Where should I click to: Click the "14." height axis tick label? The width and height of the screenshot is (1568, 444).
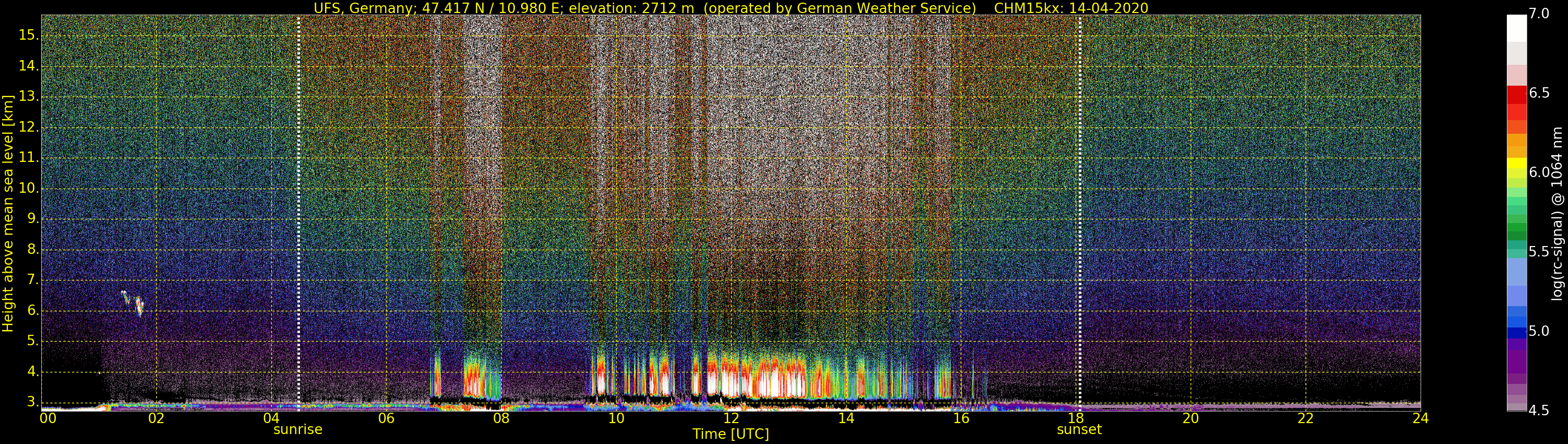click(x=29, y=66)
